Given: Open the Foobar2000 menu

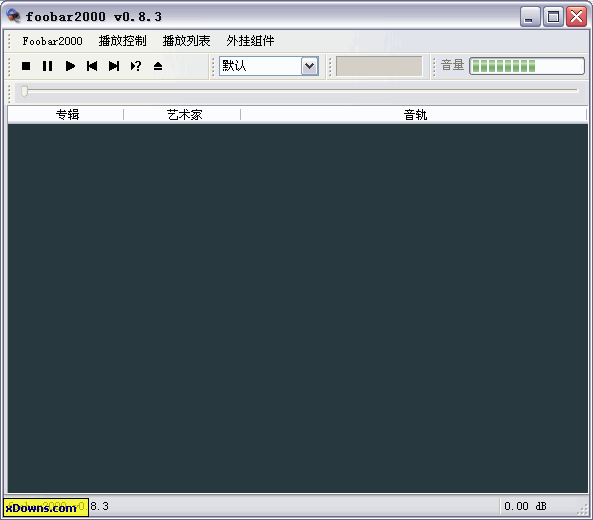Looking at the screenshot, I should (52, 41).
